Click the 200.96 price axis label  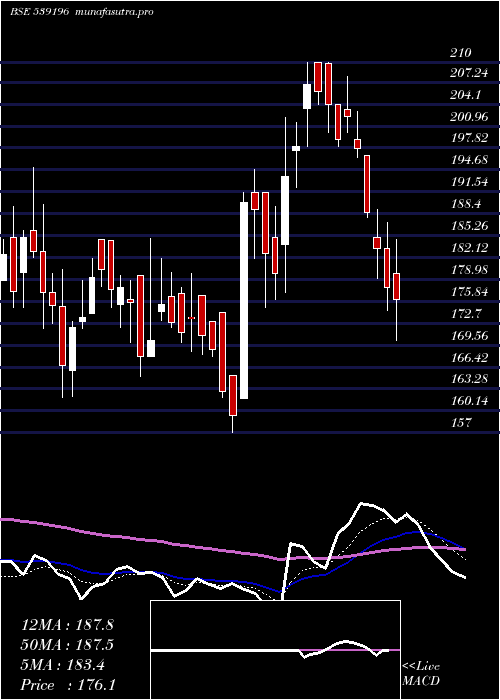[469, 117]
